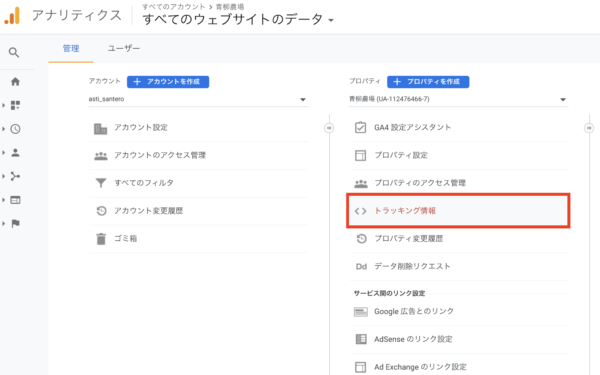
Task: Click the プロパティ設定 layout icon
Action: 360,155
